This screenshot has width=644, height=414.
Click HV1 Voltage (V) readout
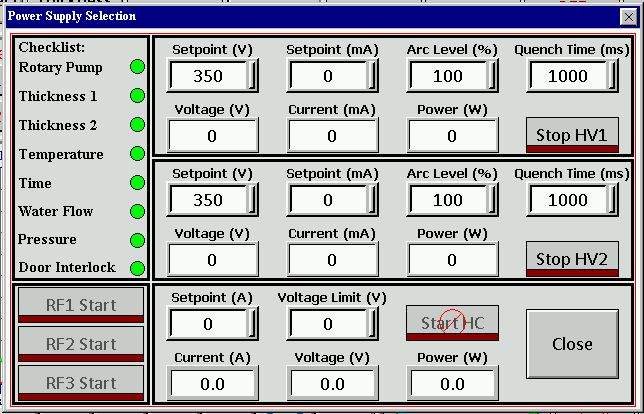[x=212, y=136]
